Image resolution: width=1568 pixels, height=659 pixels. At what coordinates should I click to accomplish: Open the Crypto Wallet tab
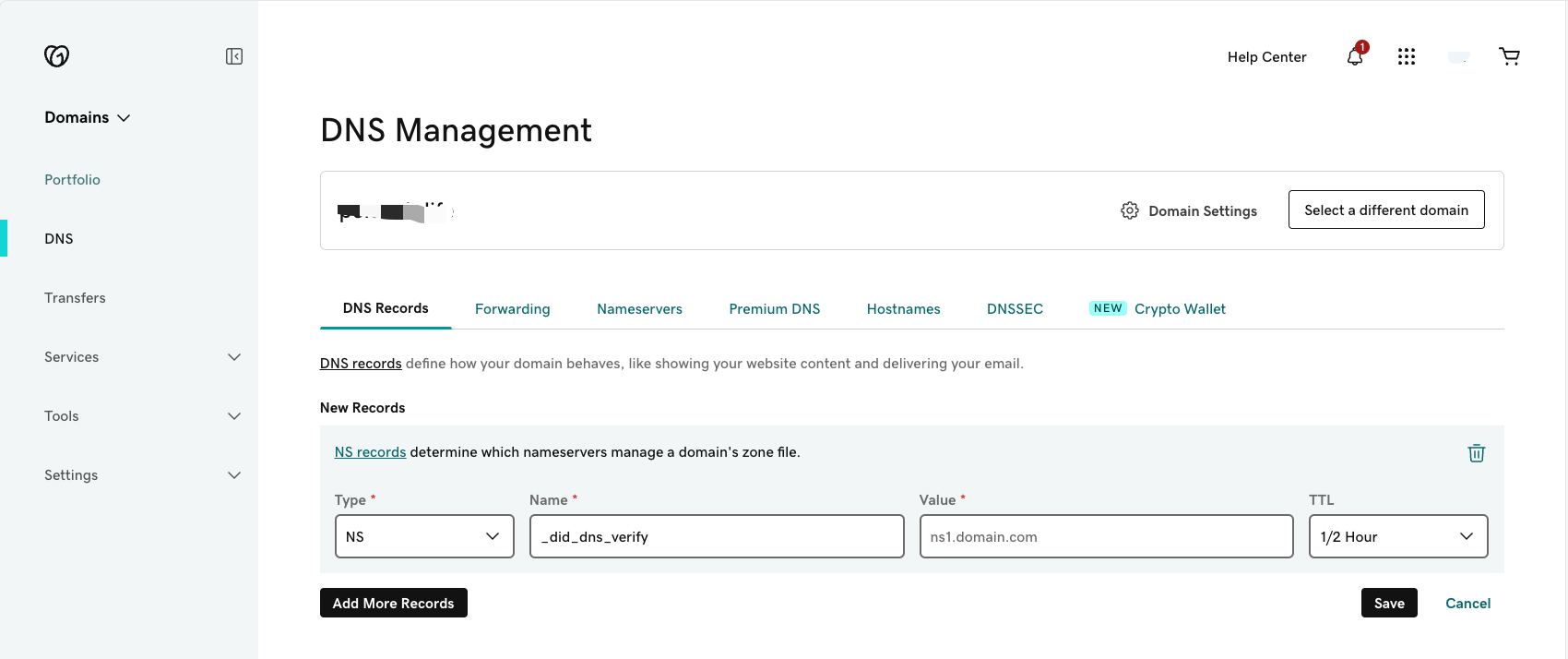coord(1179,309)
